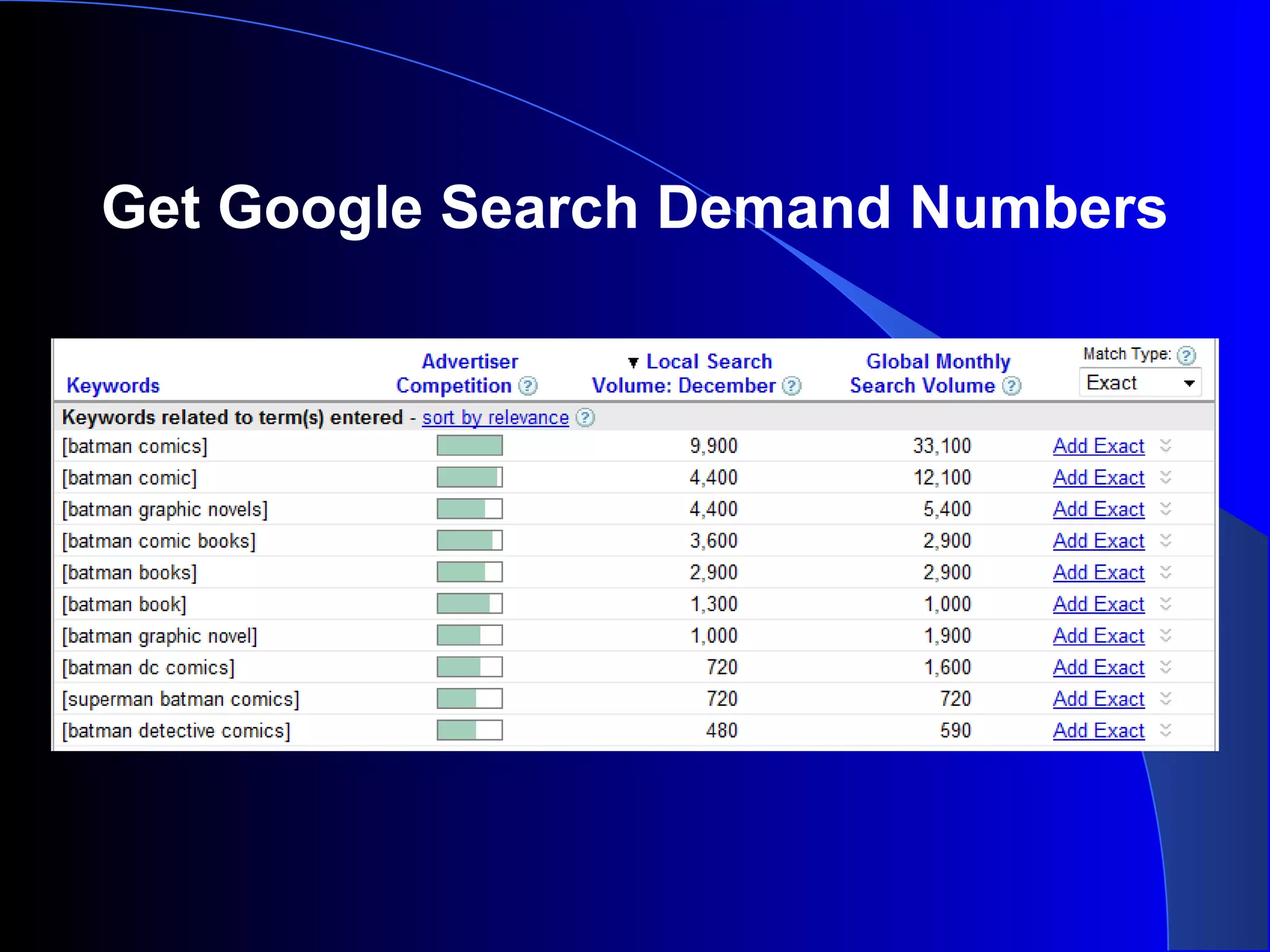Expand chevron menu for batman graphic novel row

point(1166,635)
